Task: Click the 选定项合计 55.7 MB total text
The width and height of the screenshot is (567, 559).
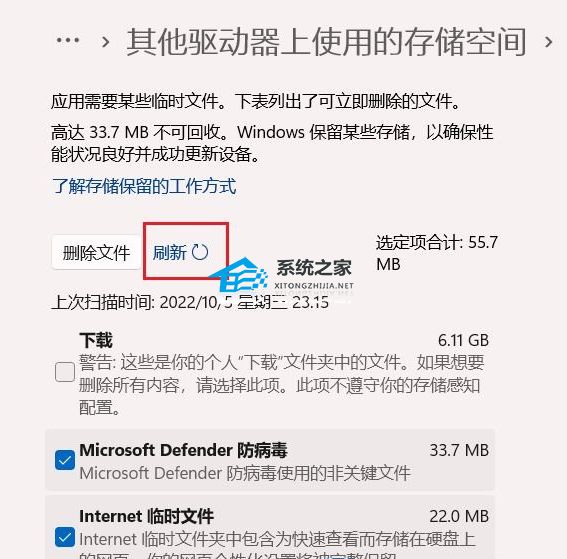Action: point(437,253)
